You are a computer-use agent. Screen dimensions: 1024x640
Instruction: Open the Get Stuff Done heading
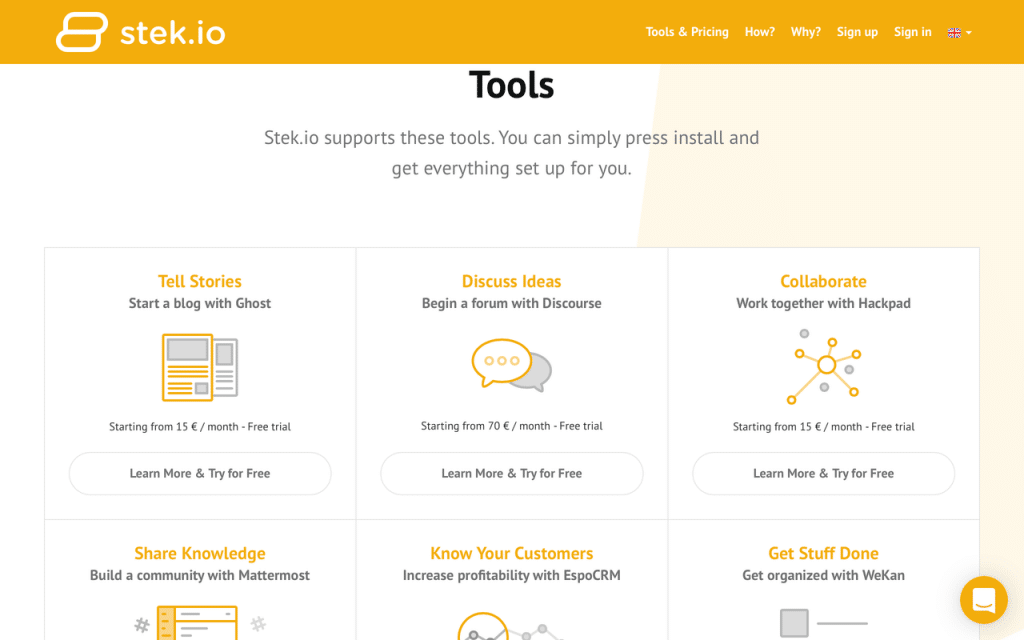(x=824, y=554)
